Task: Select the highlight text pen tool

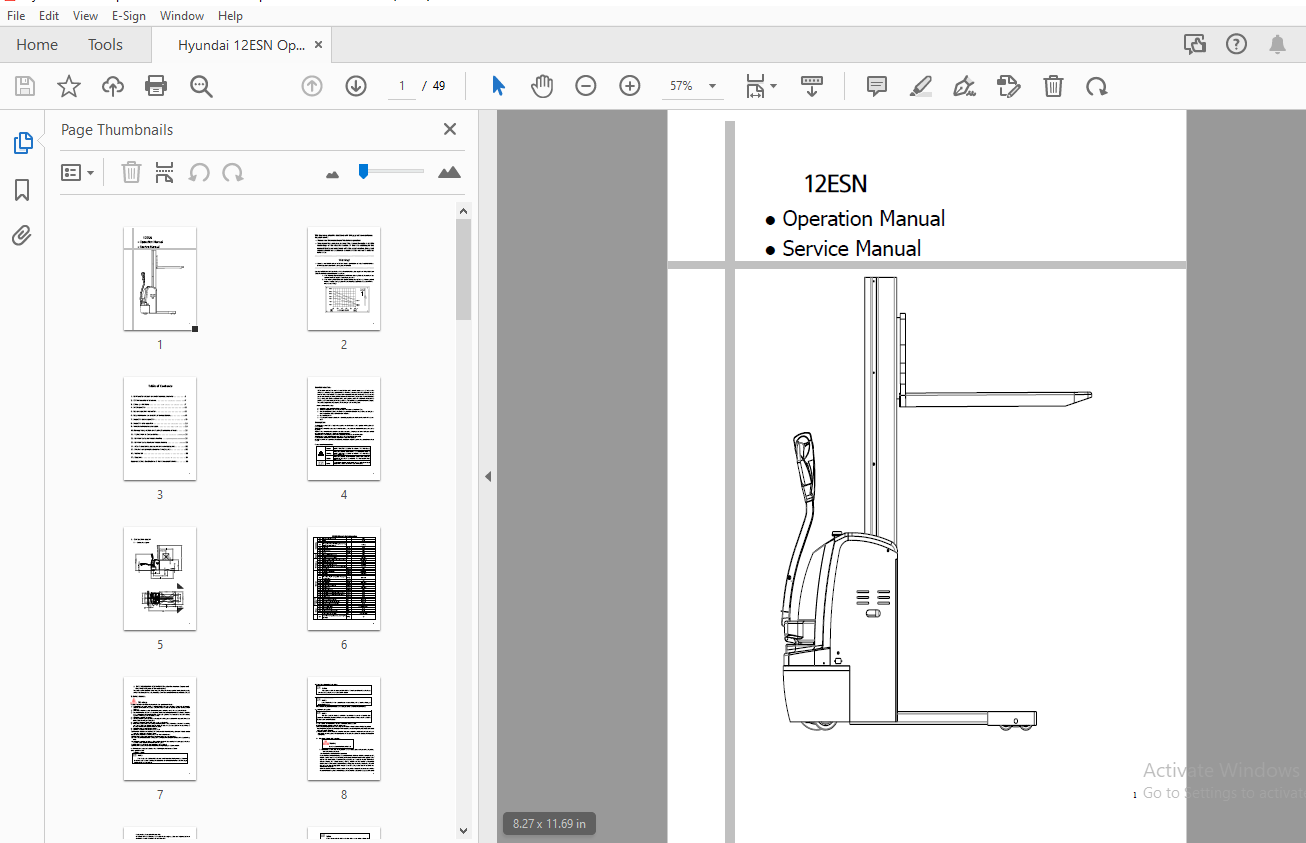Action: (921, 86)
